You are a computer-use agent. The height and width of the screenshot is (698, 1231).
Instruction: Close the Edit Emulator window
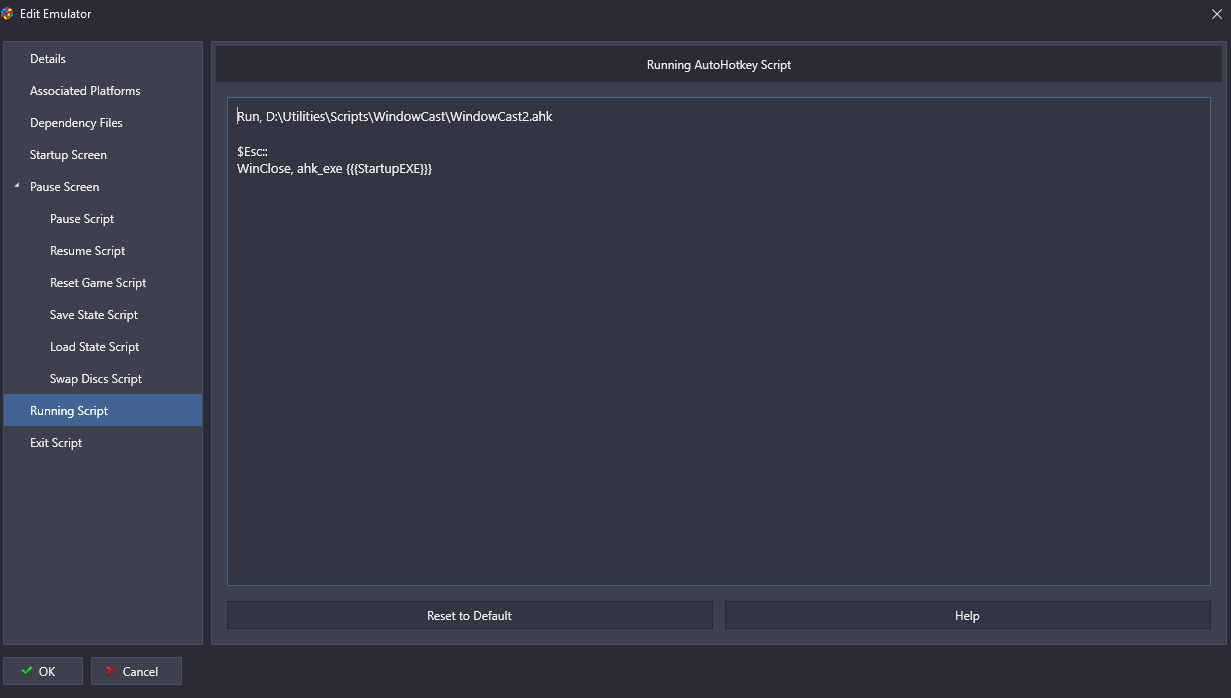pos(1216,14)
